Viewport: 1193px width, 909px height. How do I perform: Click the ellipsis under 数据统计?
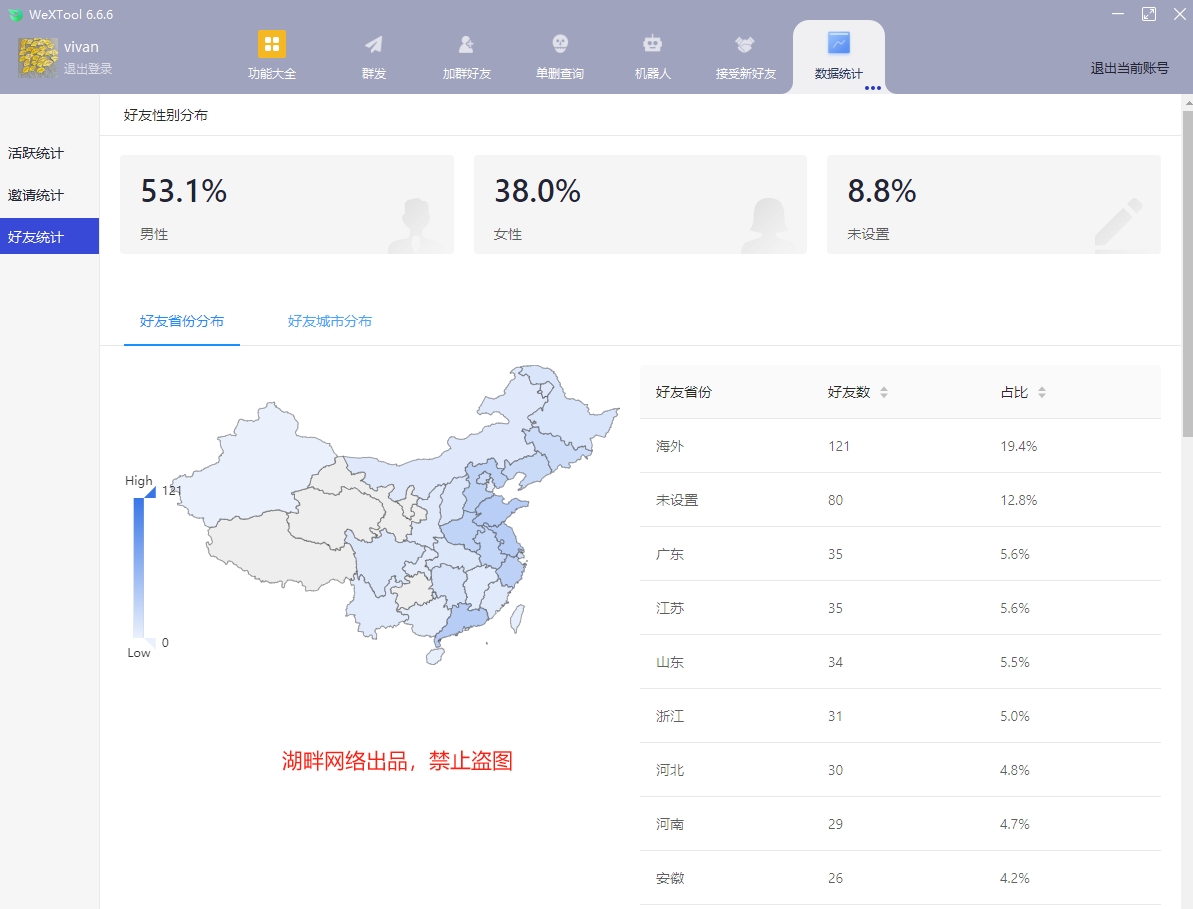tap(872, 89)
